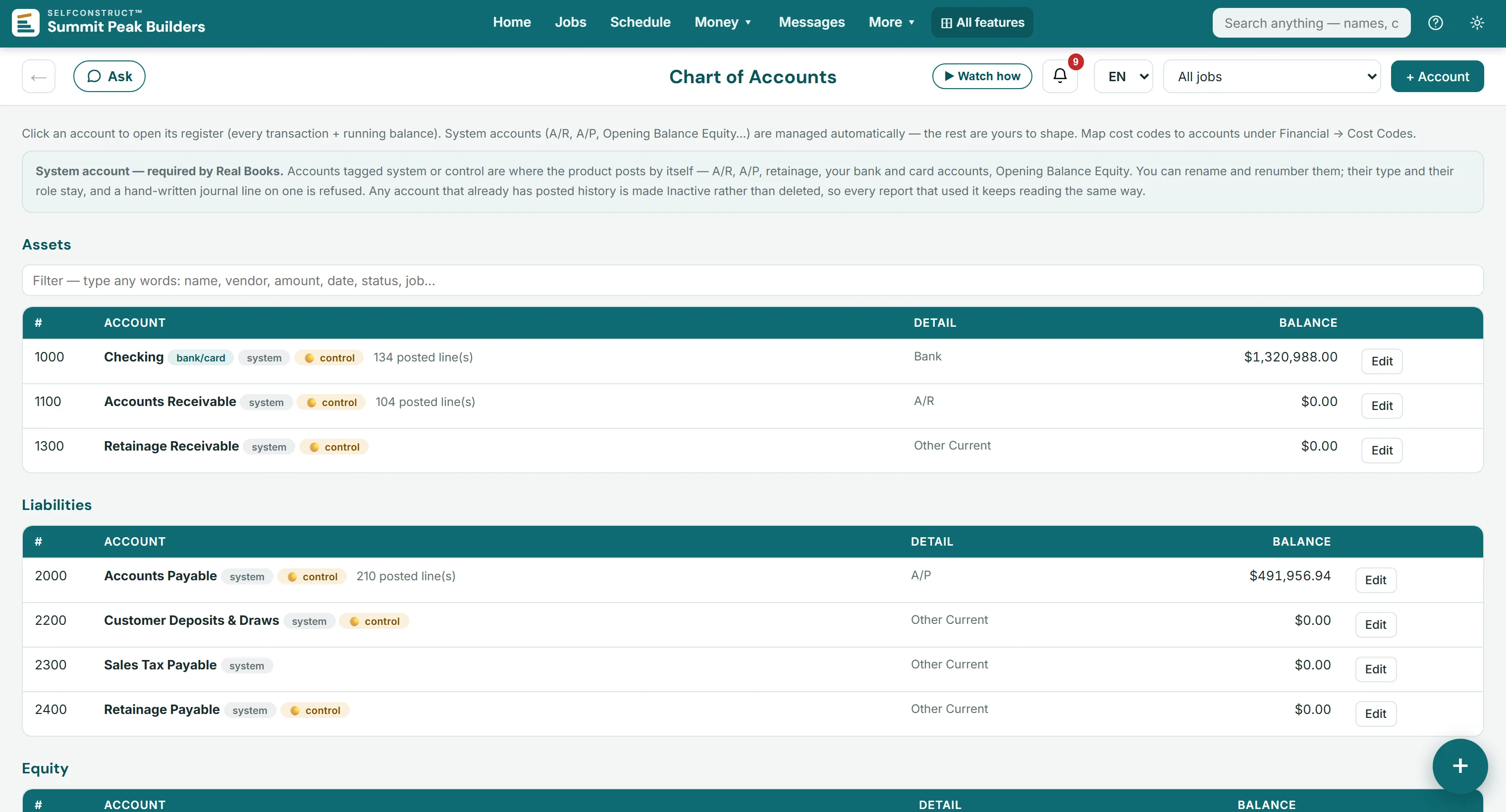Image resolution: width=1506 pixels, height=812 pixels.
Task: Click the $491,956.94 balance
Action: pos(1290,575)
